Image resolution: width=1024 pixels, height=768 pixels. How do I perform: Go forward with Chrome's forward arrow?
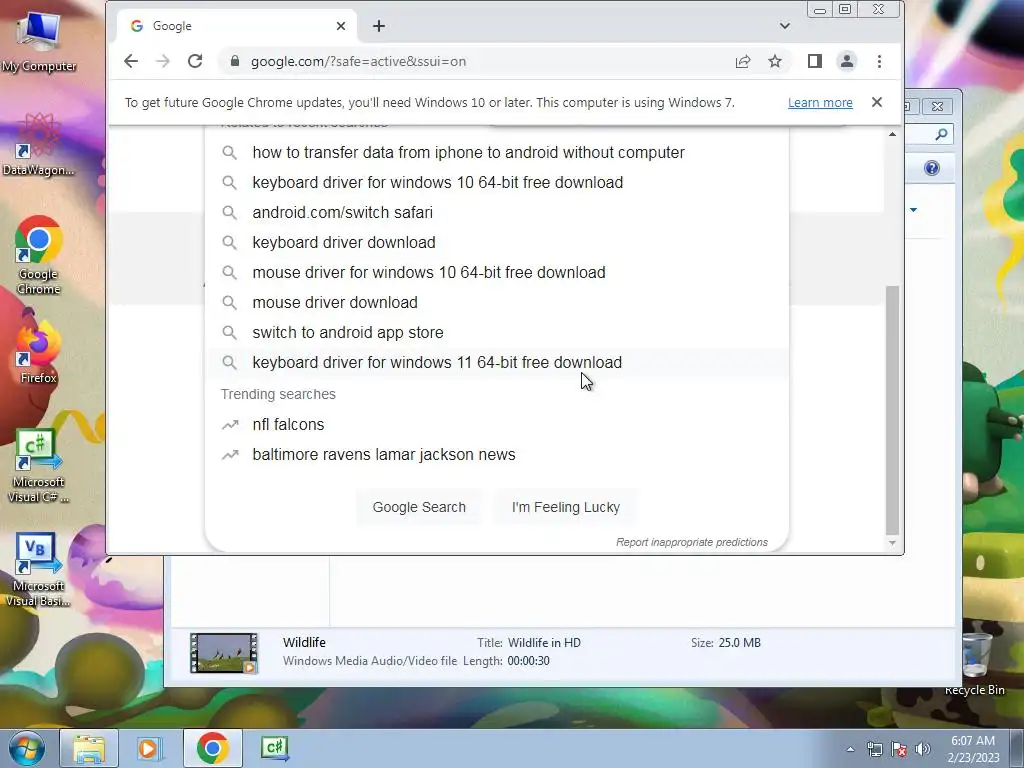click(163, 61)
